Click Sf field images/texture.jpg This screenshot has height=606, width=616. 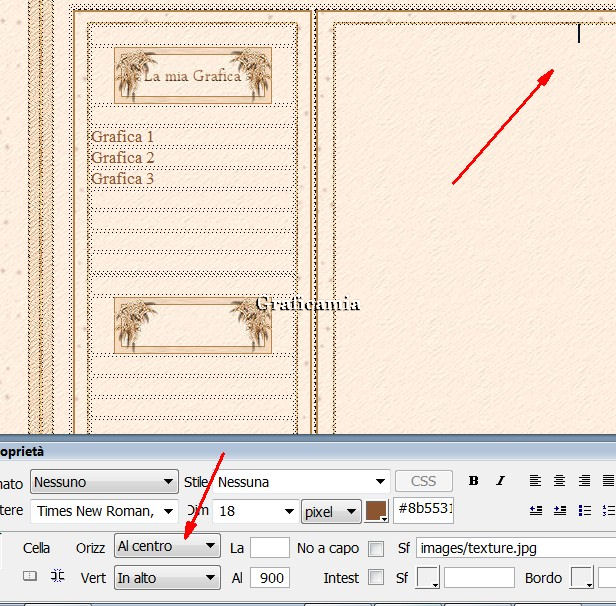pos(516,548)
